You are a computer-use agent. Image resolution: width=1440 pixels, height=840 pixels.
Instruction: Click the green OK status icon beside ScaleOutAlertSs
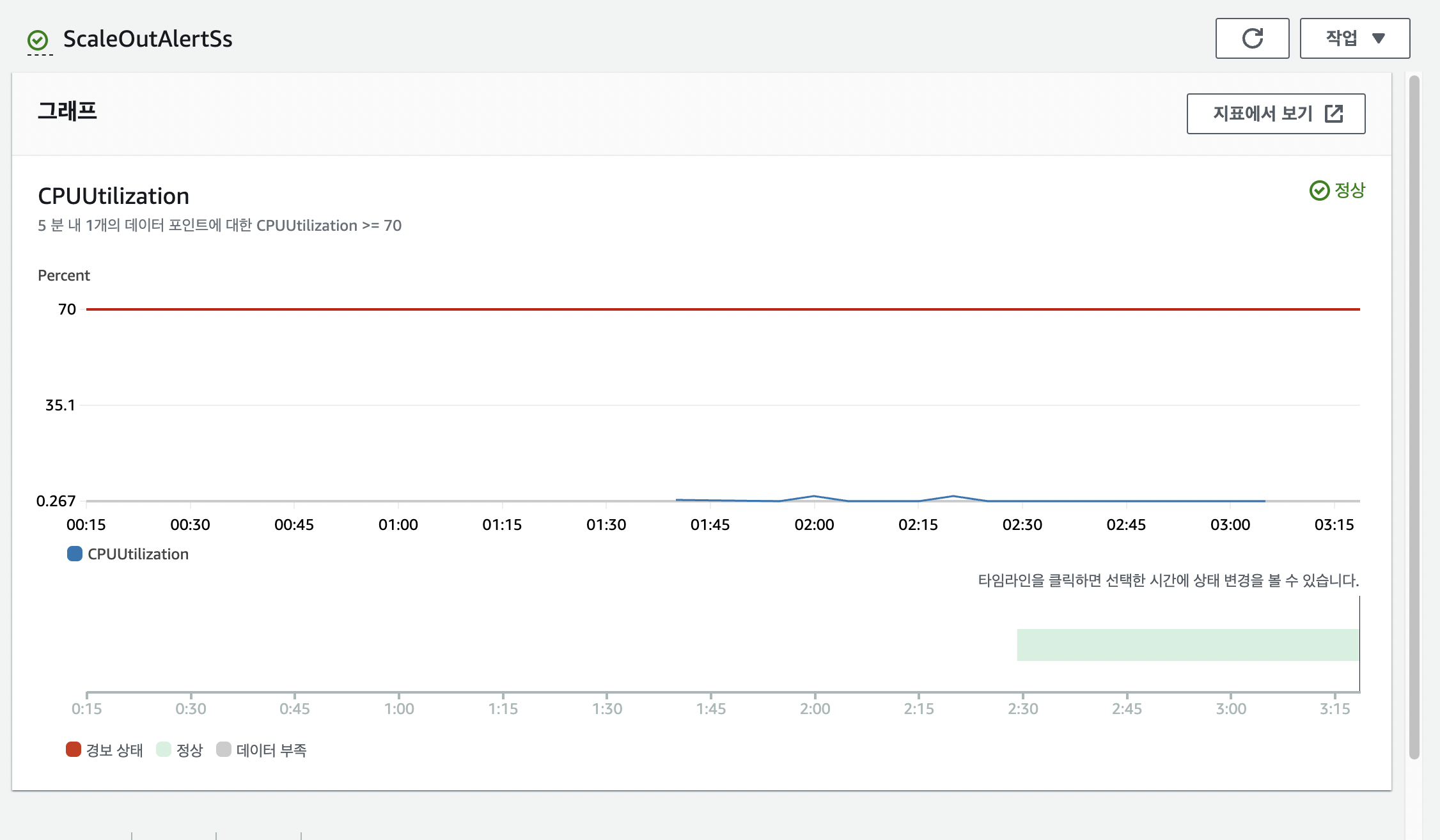pos(38,40)
